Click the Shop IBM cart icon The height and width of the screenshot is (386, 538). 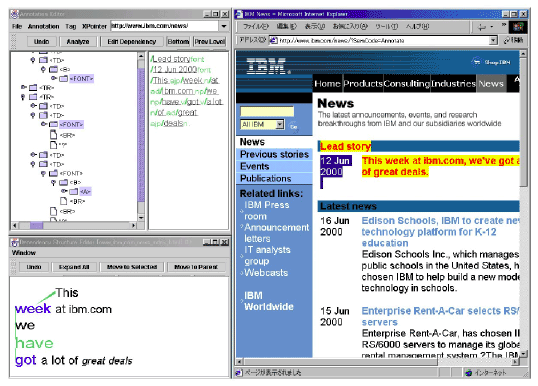(477, 62)
